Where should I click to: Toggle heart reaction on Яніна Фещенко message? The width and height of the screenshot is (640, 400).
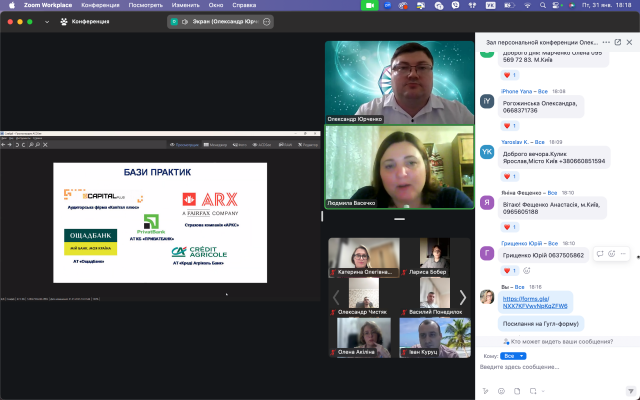pyautogui.click(x=508, y=223)
